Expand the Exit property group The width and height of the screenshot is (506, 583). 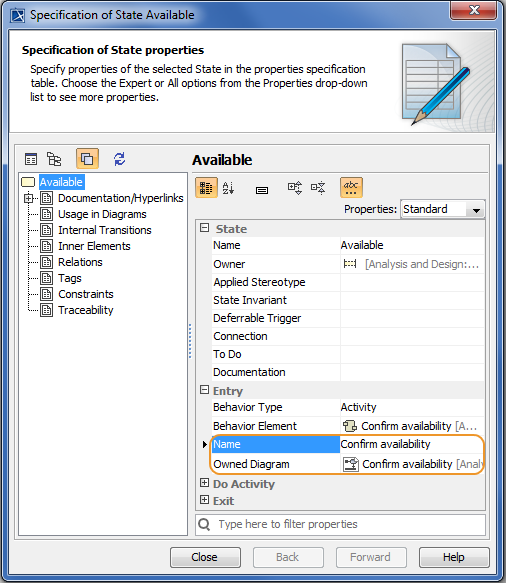(204, 500)
